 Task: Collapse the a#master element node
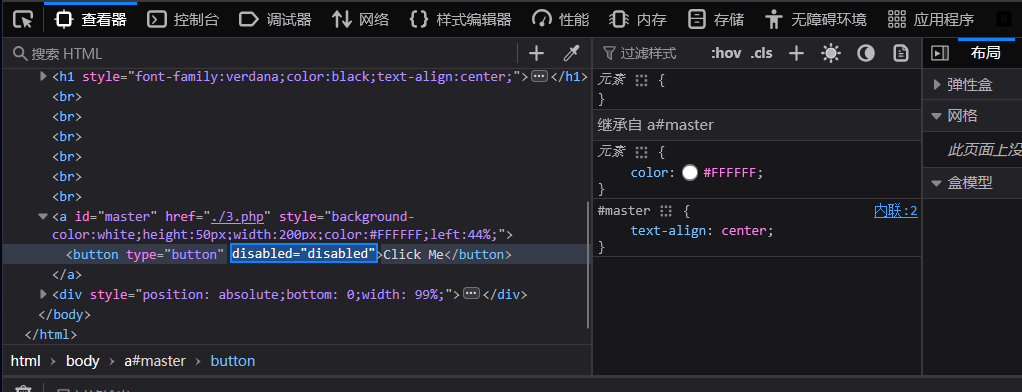[x=44, y=216]
